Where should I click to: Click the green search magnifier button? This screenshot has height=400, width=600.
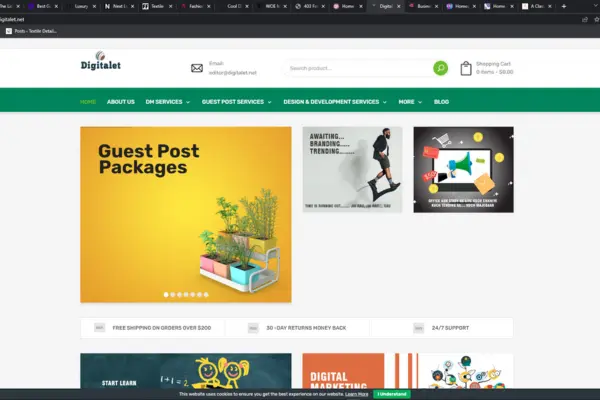[x=440, y=68]
